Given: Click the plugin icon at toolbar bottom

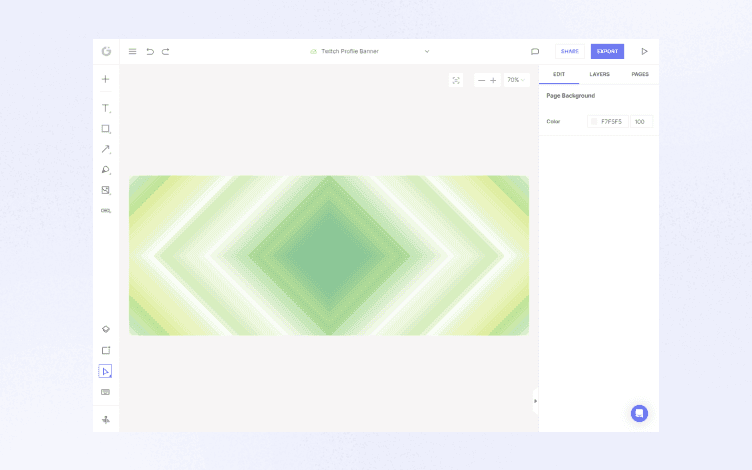Looking at the screenshot, I should pos(106,420).
